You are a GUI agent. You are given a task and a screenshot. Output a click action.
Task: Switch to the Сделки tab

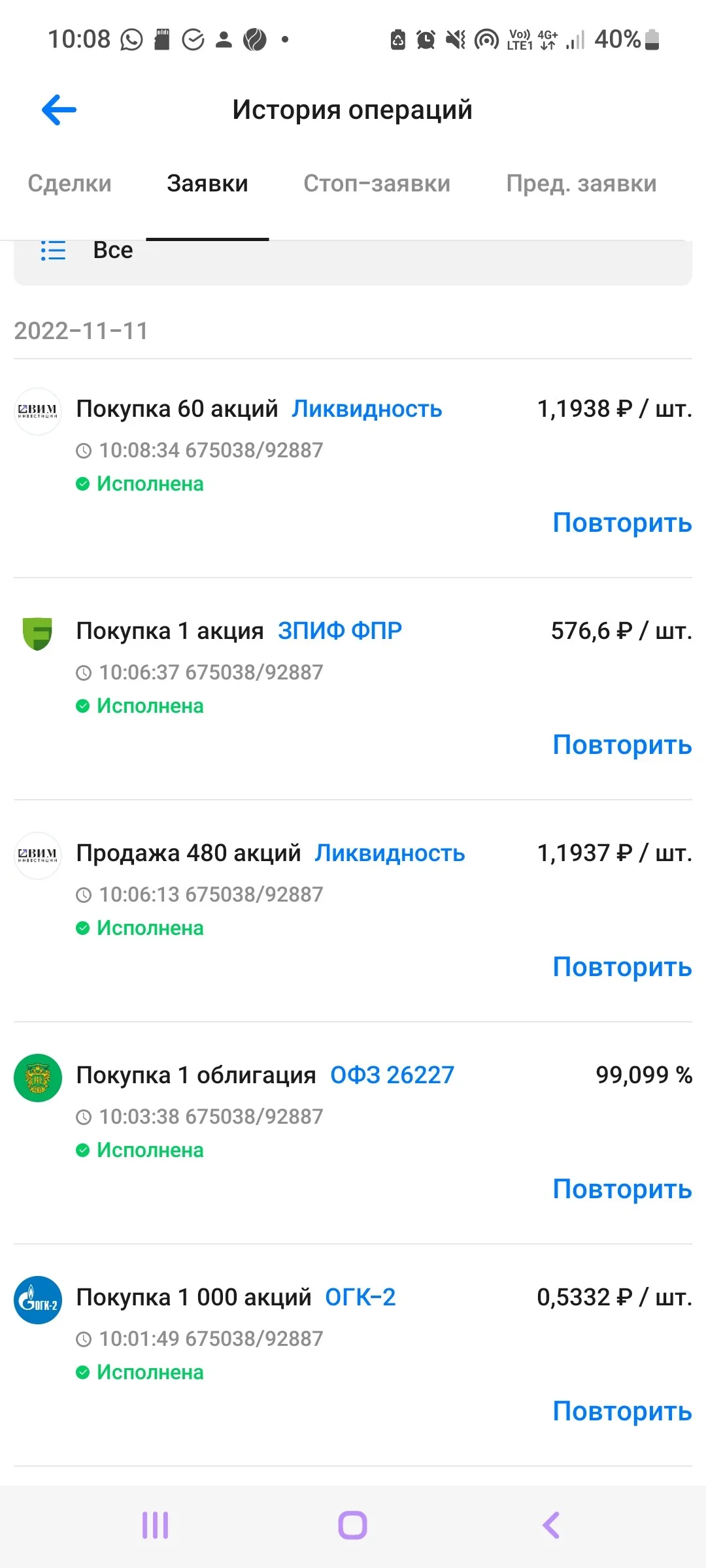click(x=69, y=184)
